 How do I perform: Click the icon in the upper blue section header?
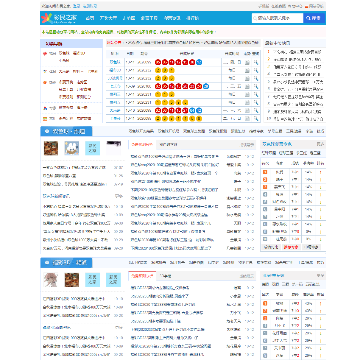(47, 131)
